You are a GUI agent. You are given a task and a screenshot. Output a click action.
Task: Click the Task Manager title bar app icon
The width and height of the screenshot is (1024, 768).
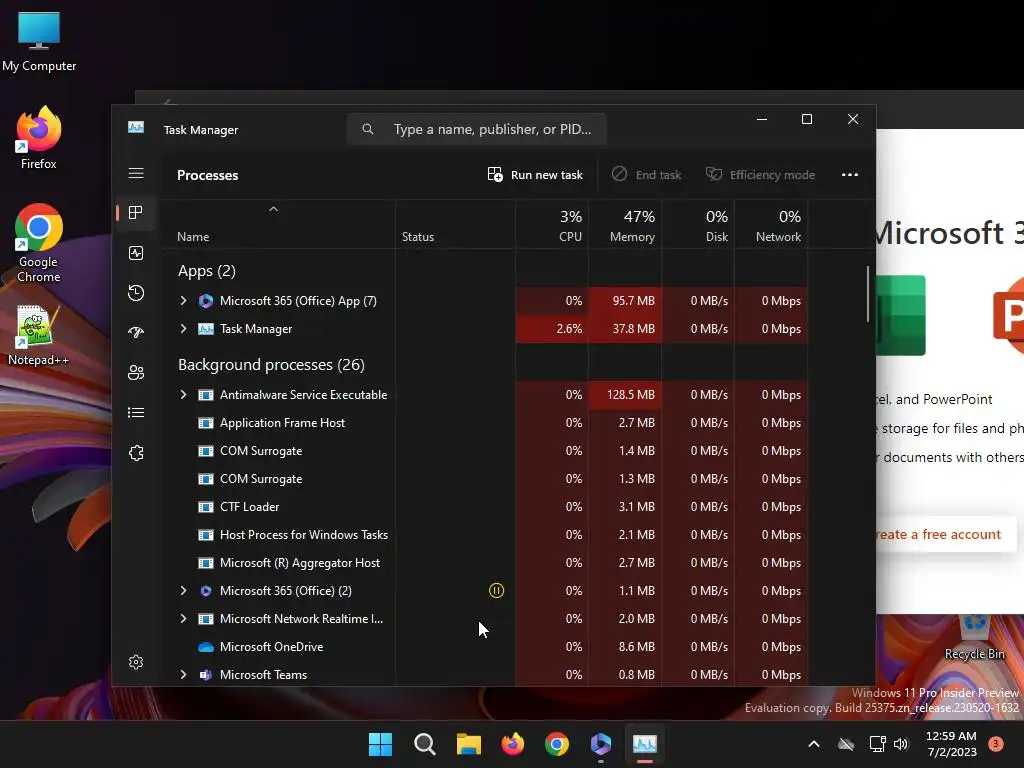pos(136,127)
